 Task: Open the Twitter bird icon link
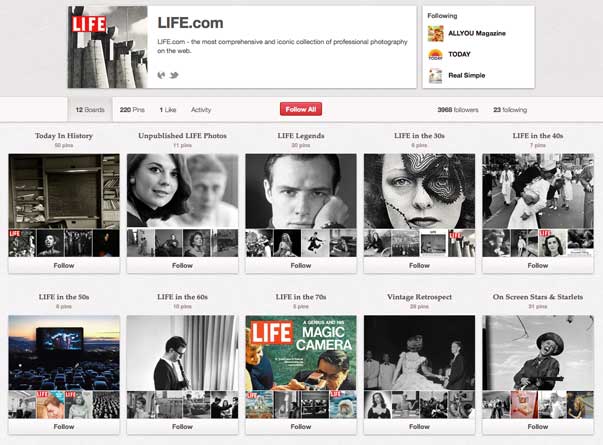172,75
